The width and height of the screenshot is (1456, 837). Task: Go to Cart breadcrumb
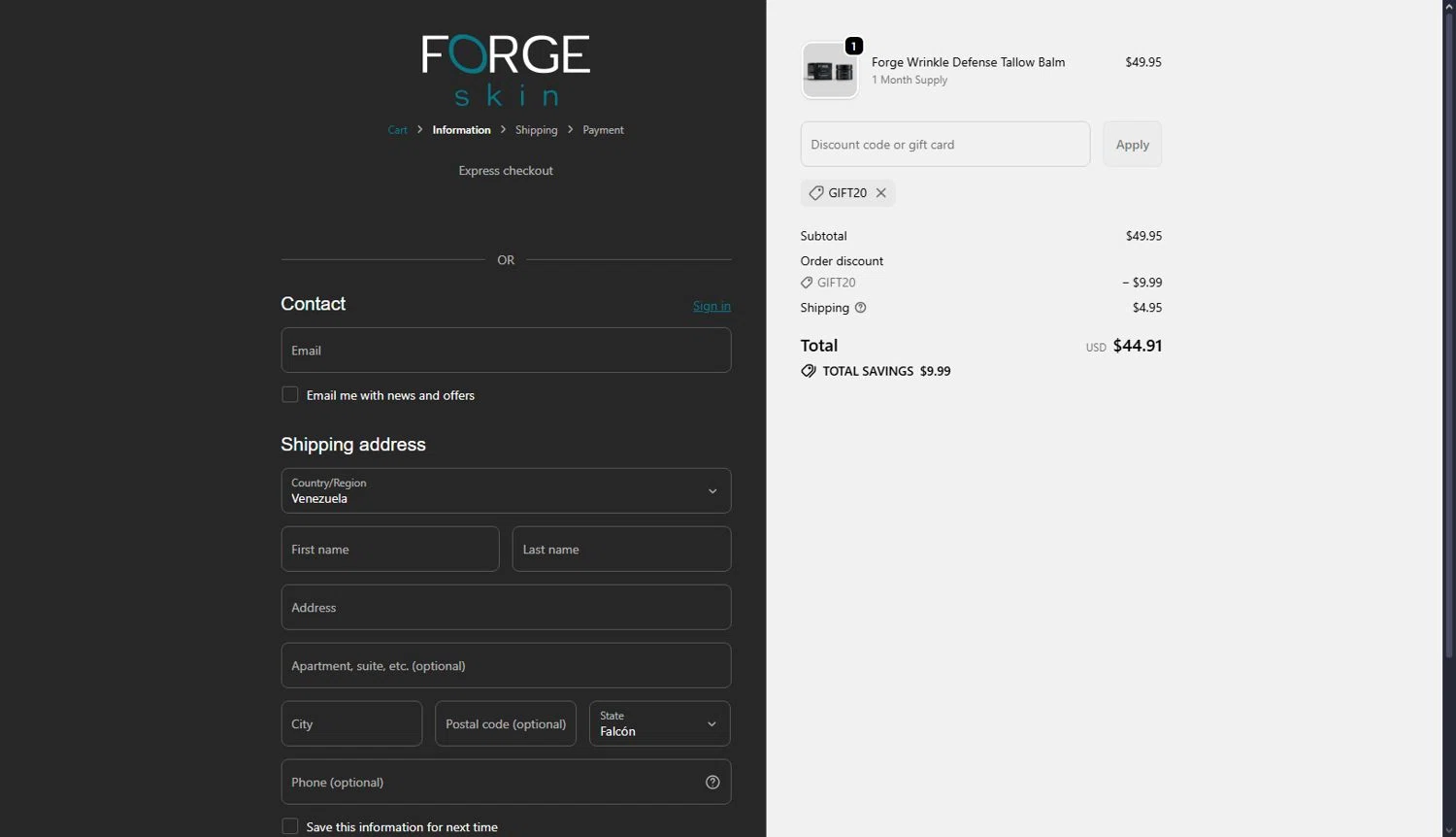coord(398,130)
